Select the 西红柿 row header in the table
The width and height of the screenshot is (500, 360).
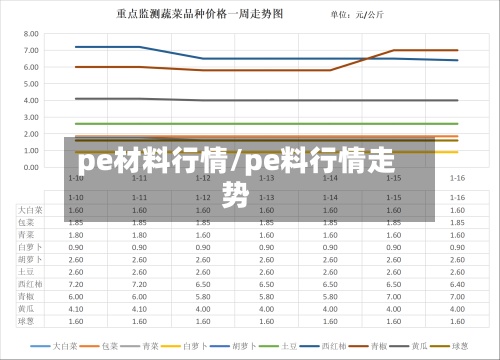pyautogui.click(x=30, y=284)
